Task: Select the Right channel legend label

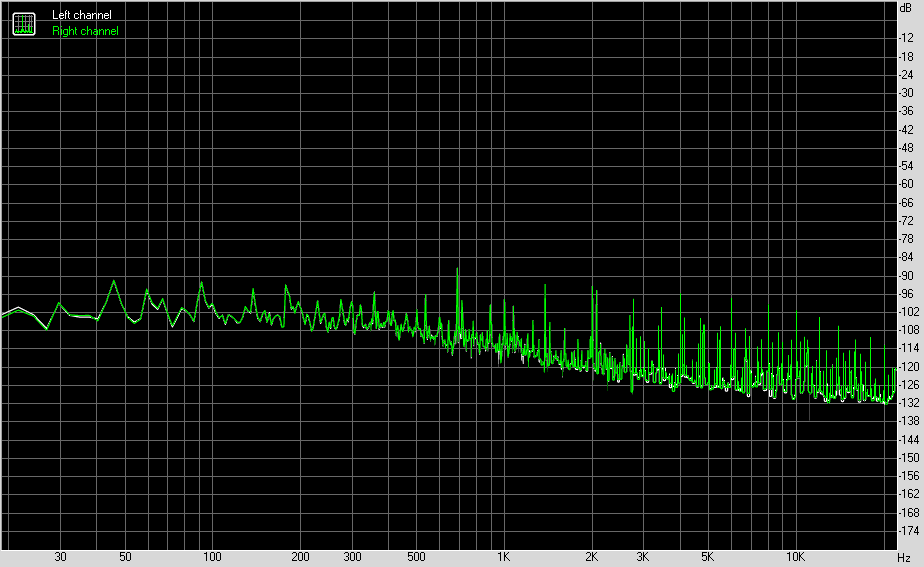Action: [x=85, y=31]
